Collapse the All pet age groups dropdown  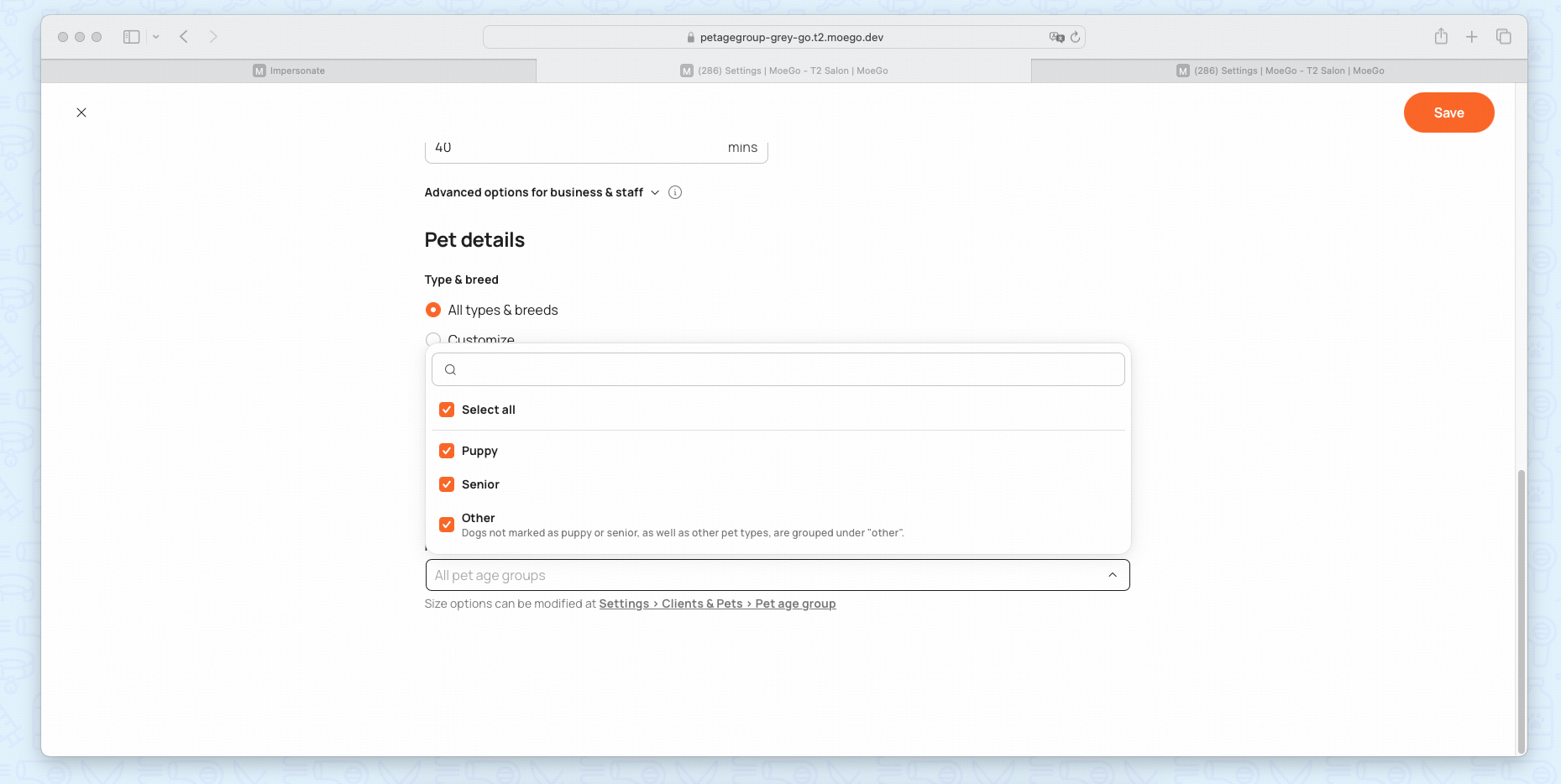coord(1112,575)
